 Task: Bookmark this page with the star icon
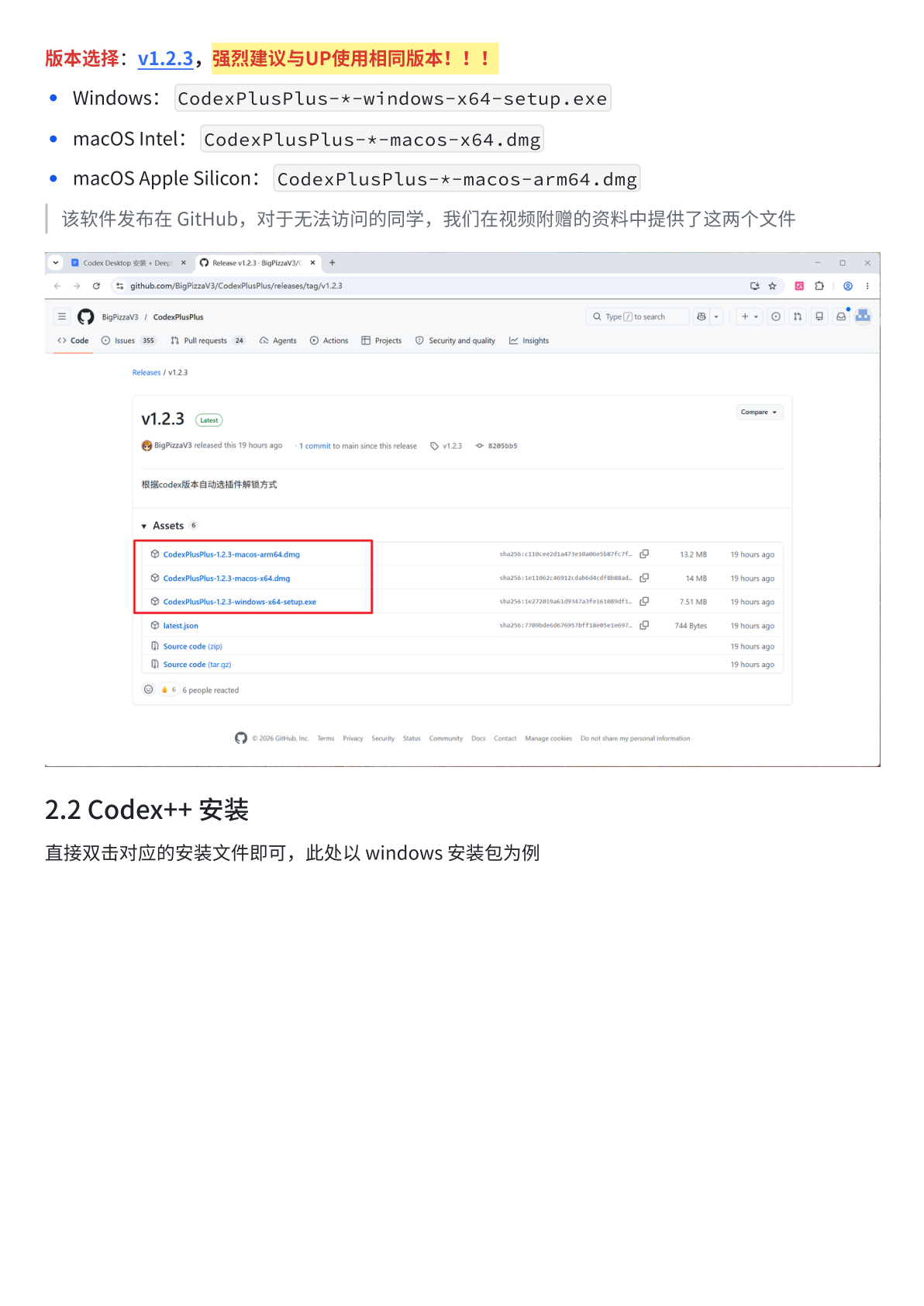(x=772, y=286)
